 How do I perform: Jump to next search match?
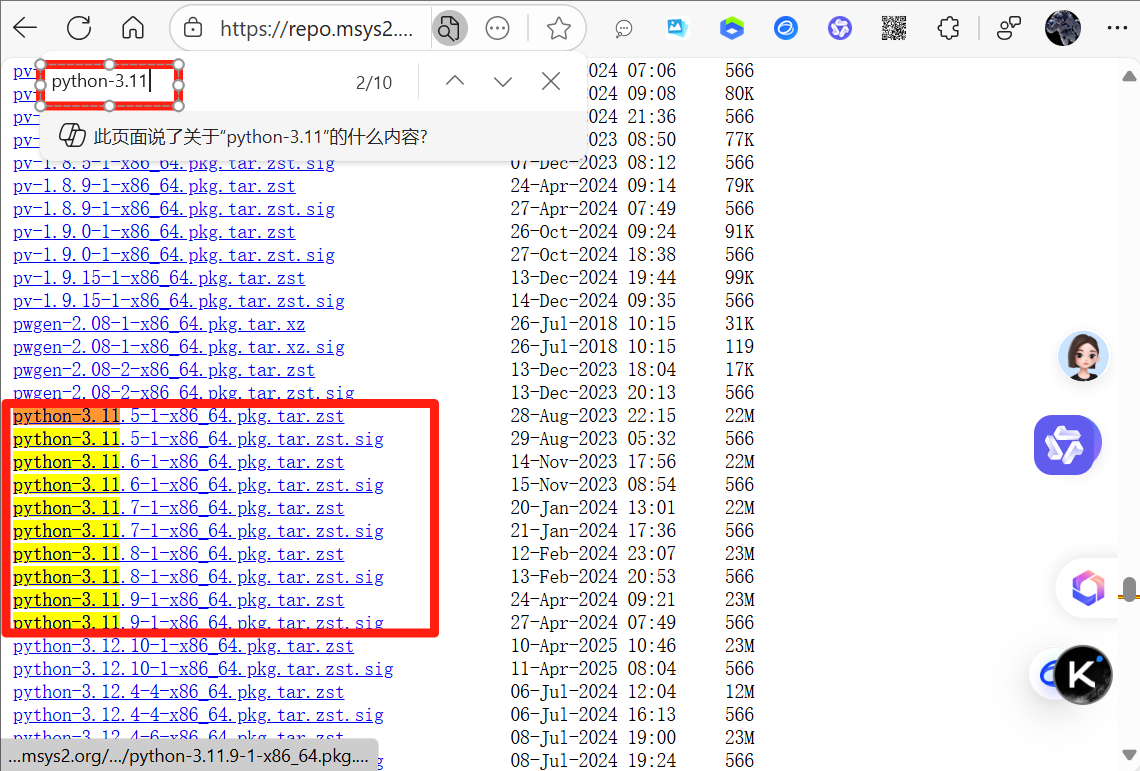coord(502,81)
